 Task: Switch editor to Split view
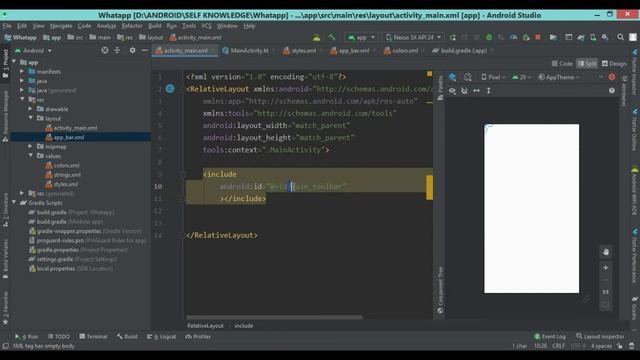(587, 64)
